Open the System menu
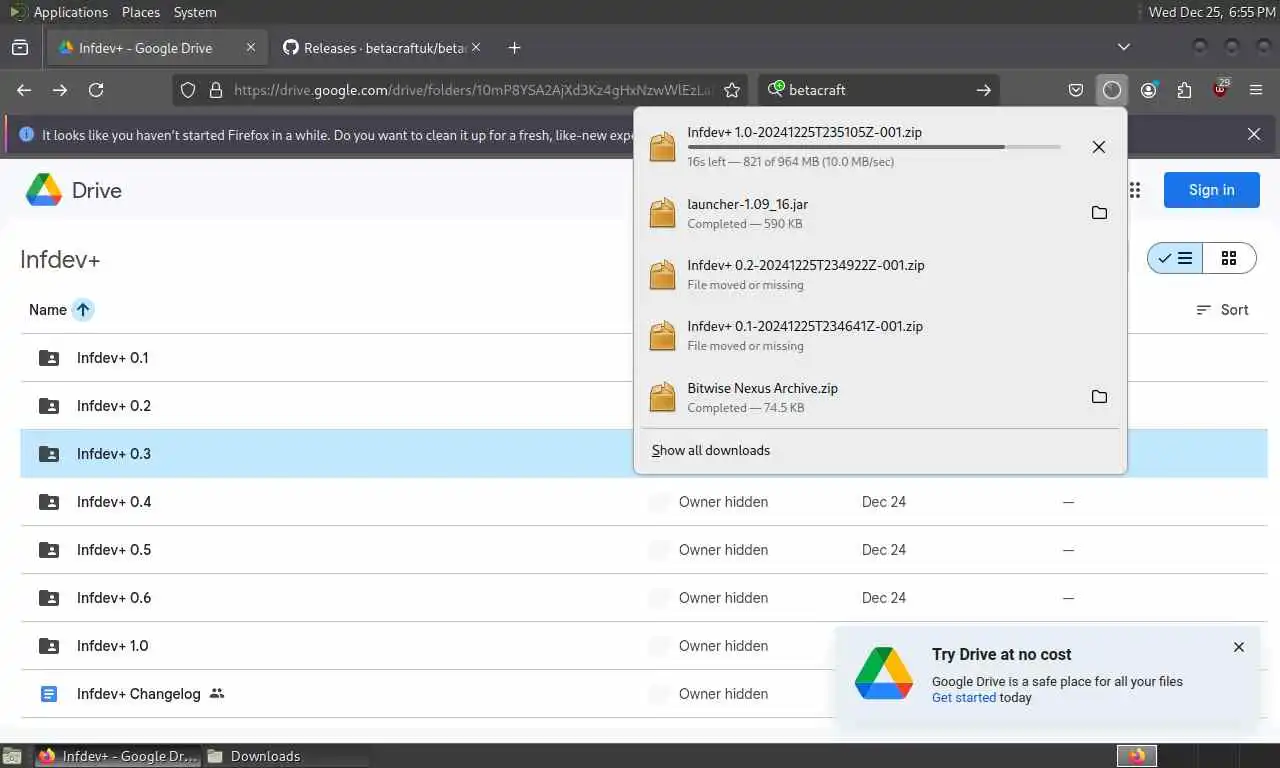Viewport: 1280px width, 768px height. pos(195,12)
